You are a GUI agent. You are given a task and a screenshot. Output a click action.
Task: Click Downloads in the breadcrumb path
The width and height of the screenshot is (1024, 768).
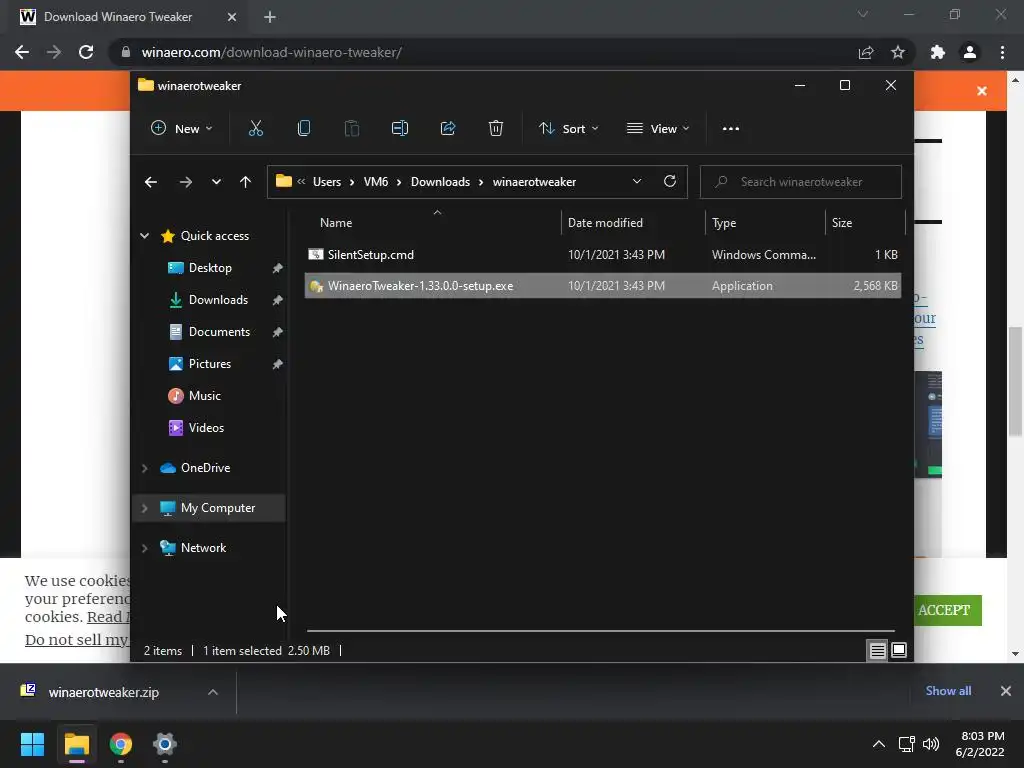(x=440, y=182)
